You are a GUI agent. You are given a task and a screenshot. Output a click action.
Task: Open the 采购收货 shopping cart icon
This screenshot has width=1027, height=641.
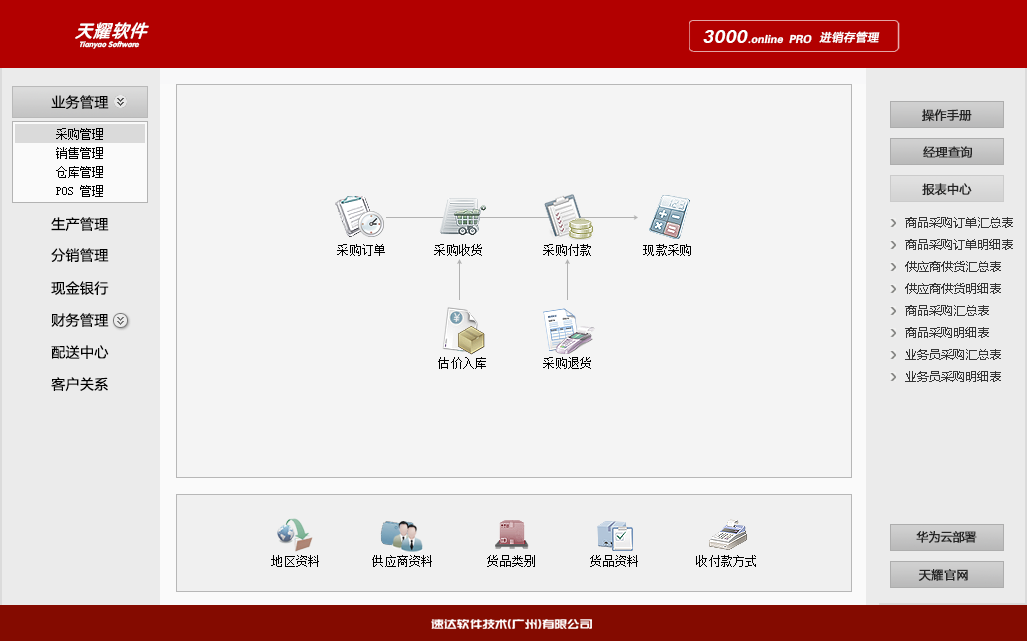point(463,217)
